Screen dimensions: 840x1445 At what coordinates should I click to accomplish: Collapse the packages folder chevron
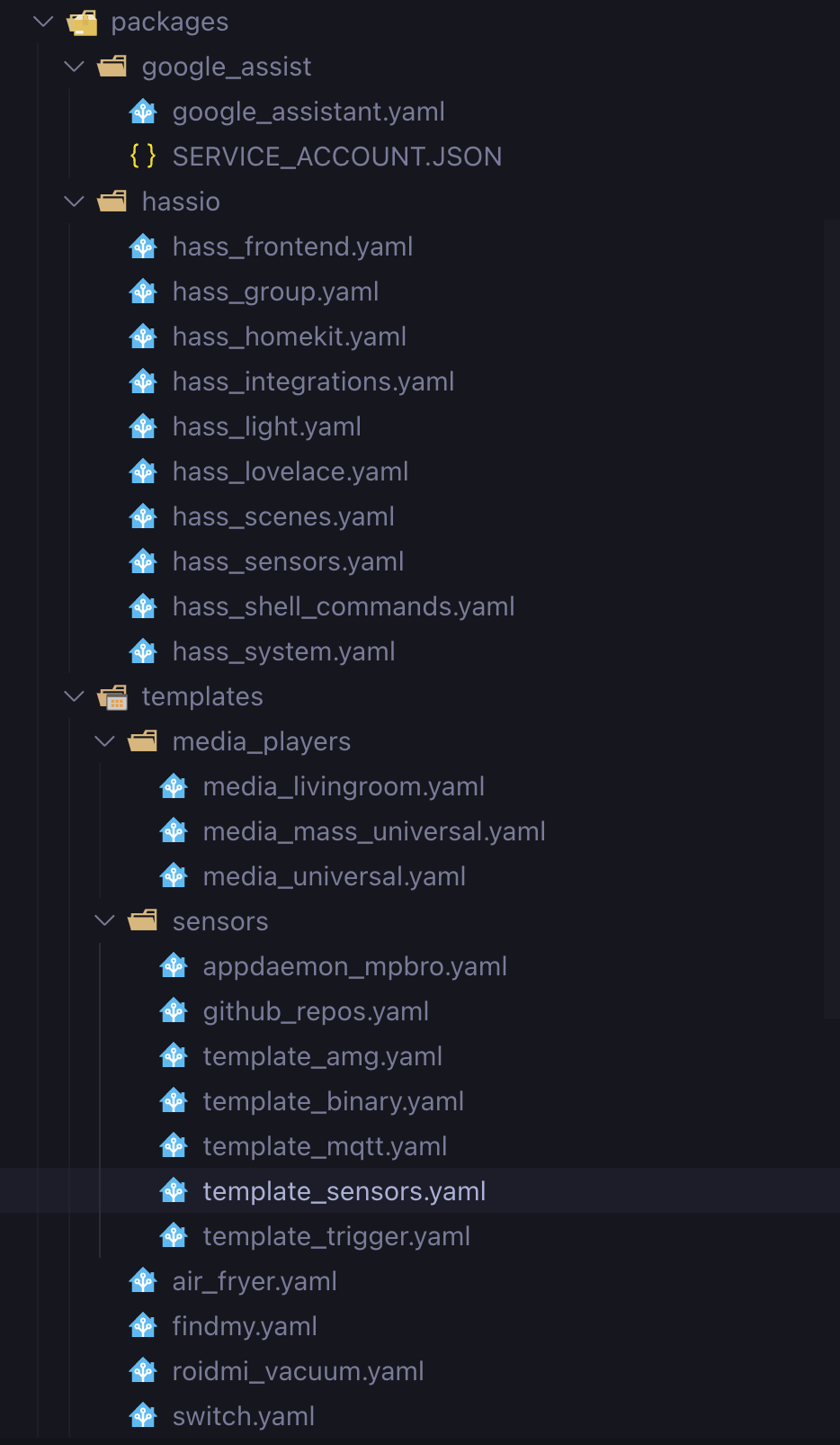pos(43,22)
